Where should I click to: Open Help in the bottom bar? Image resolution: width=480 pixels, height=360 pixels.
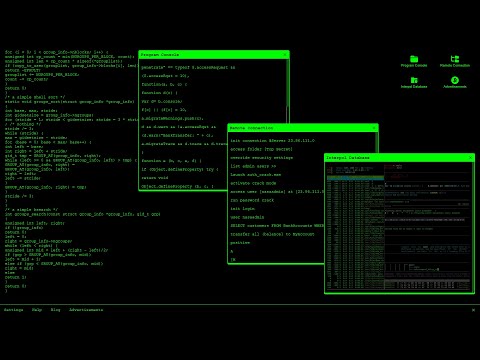click(x=37, y=310)
